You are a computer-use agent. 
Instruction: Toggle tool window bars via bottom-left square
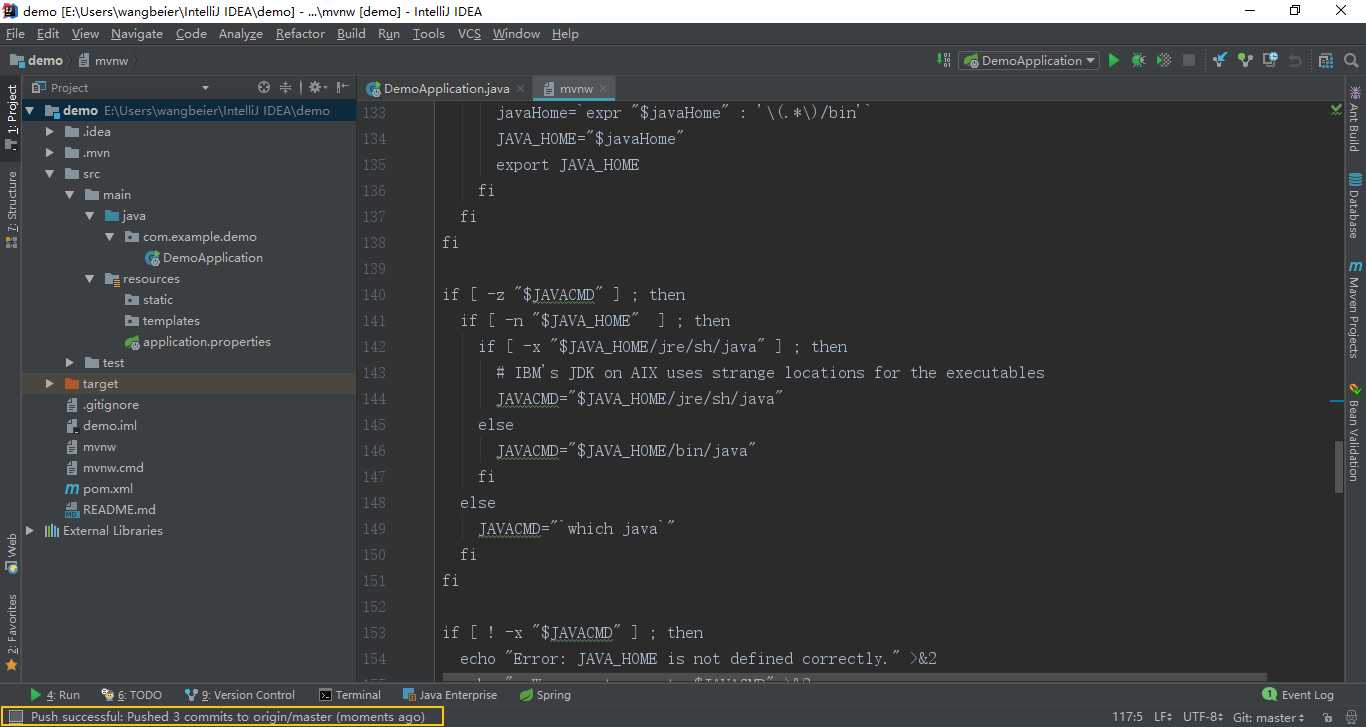(15, 717)
